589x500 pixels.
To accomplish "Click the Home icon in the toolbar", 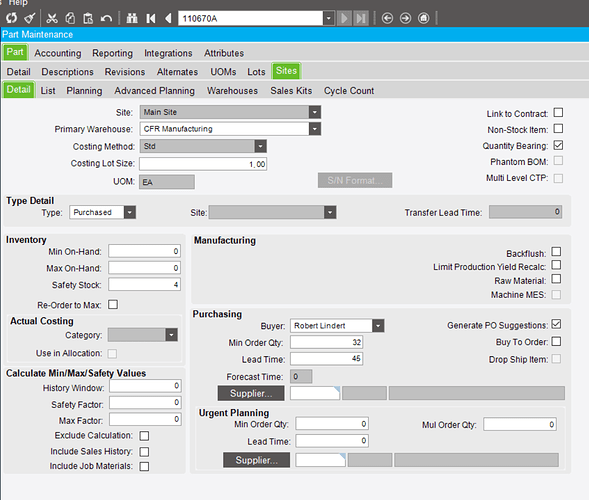I will 423,18.
